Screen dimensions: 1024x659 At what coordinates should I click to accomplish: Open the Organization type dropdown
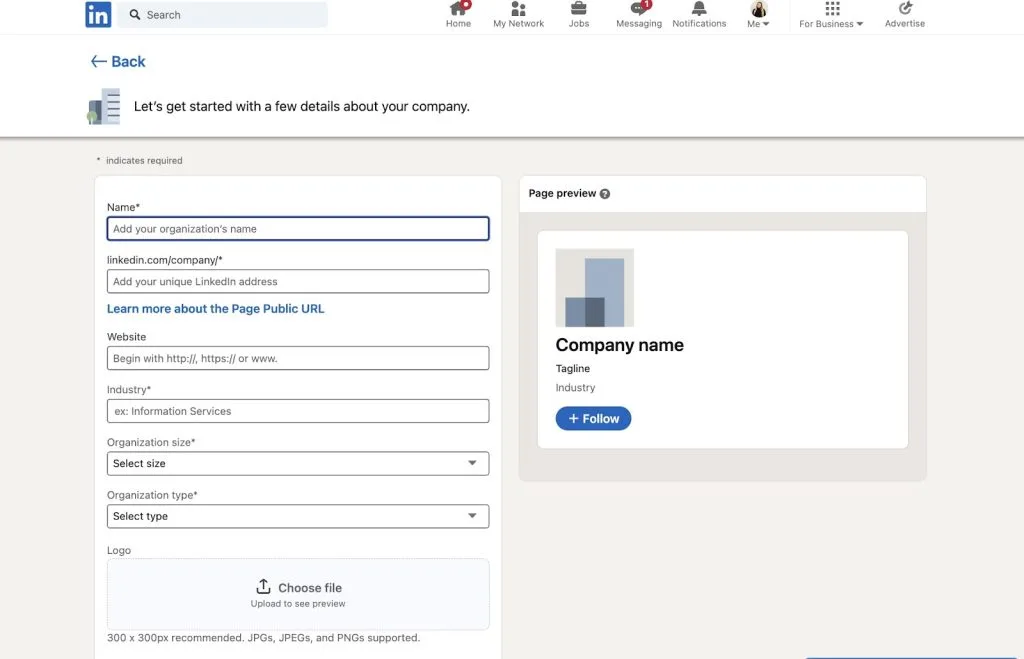(298, 516)
